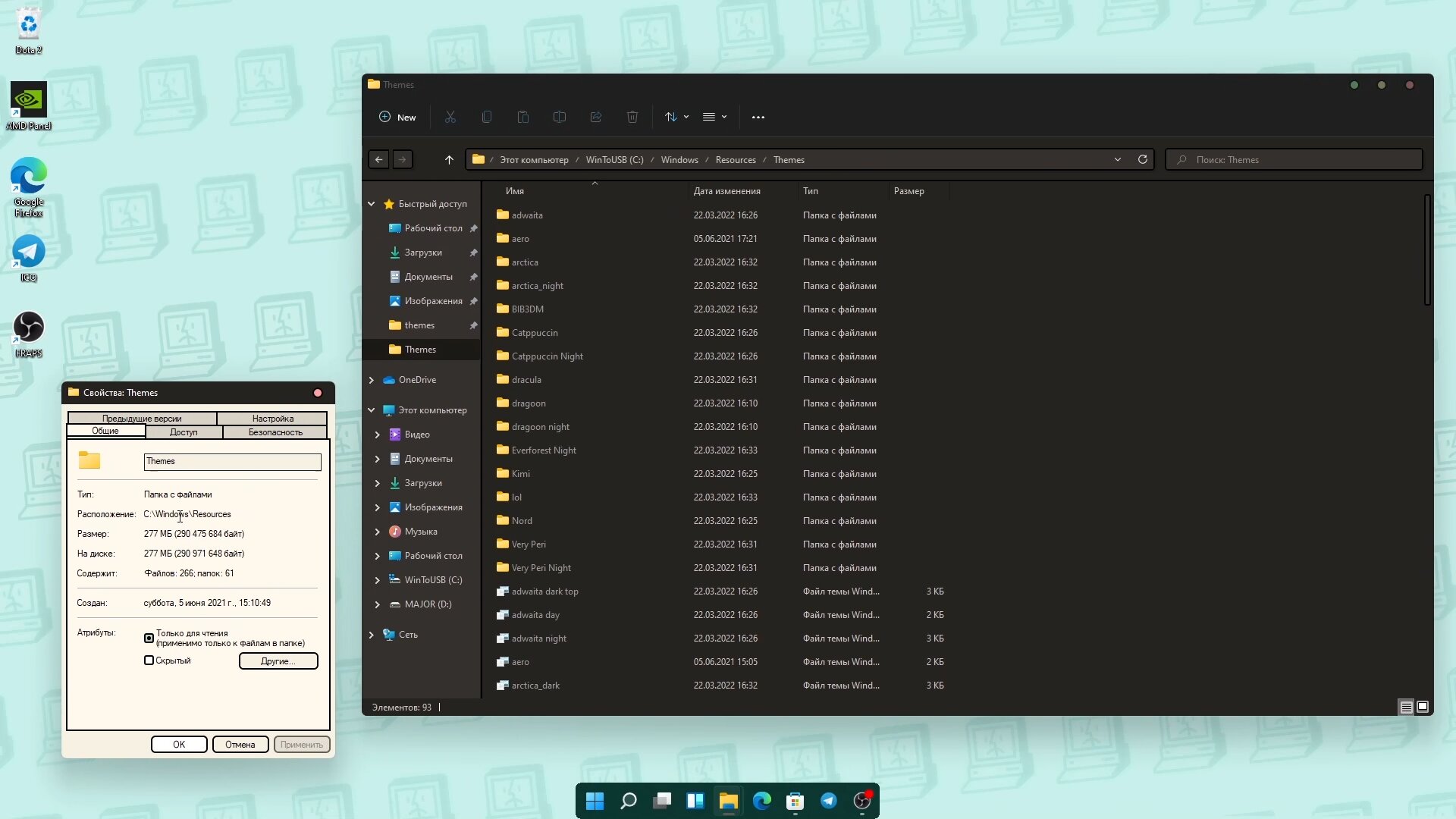Switch to the Общие tab
1456x819 pixels.
click(105, 431)
